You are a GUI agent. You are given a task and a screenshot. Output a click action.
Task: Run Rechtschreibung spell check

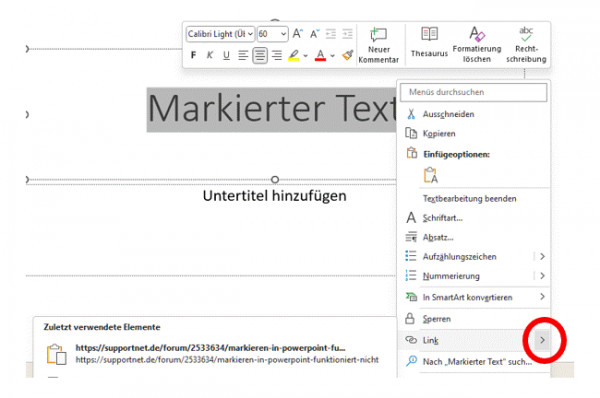[526, 44]
